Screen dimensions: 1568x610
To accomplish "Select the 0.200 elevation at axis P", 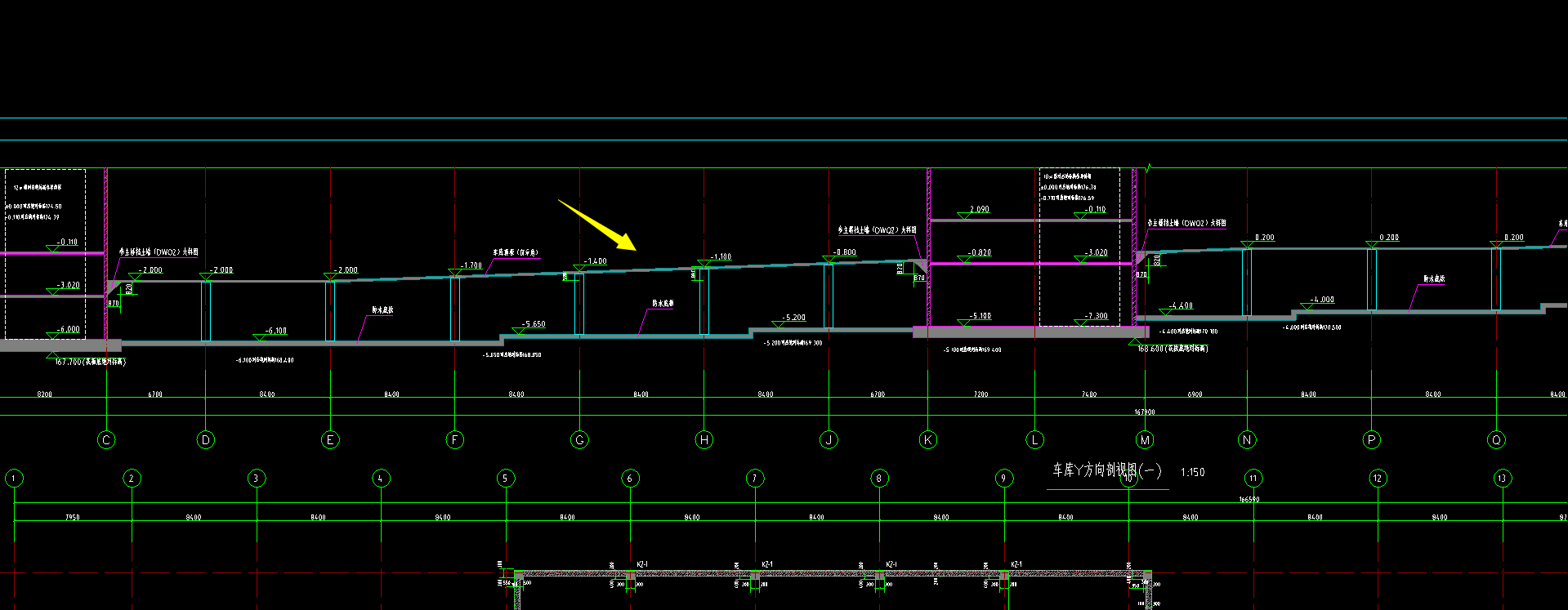I will 1388,238.
